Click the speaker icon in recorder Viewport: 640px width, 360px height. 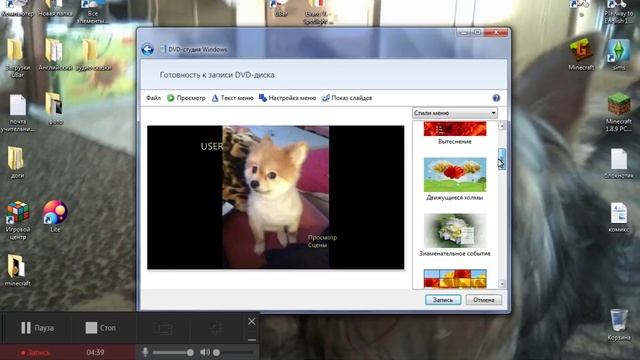pos(205,352)
